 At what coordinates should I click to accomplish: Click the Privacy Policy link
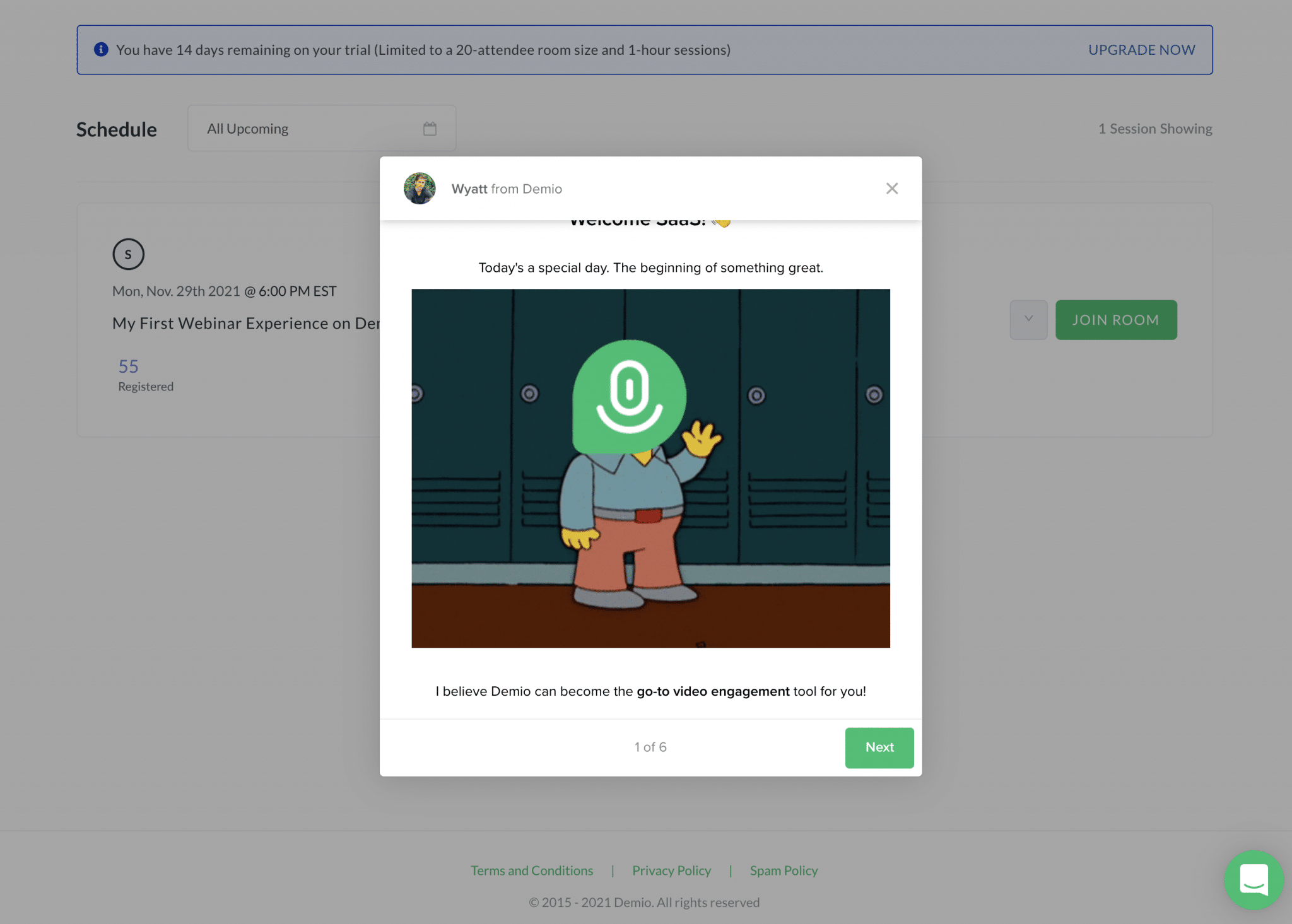(670, 869)
